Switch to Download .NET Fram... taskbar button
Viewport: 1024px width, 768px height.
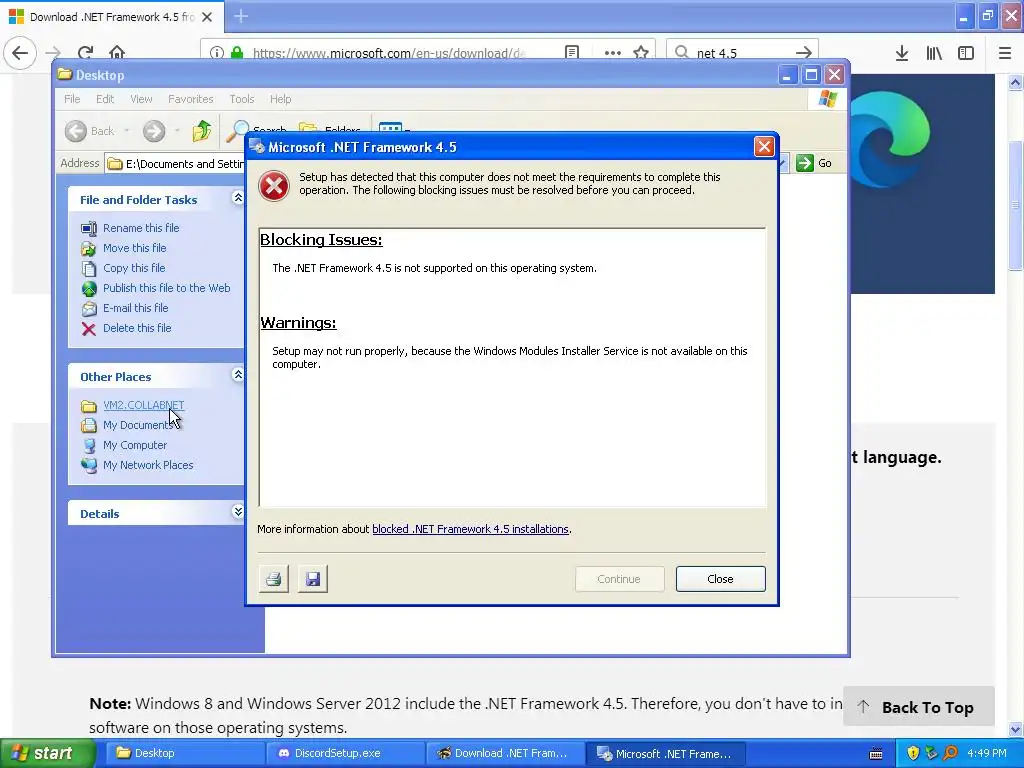click(x=505, y=754)
